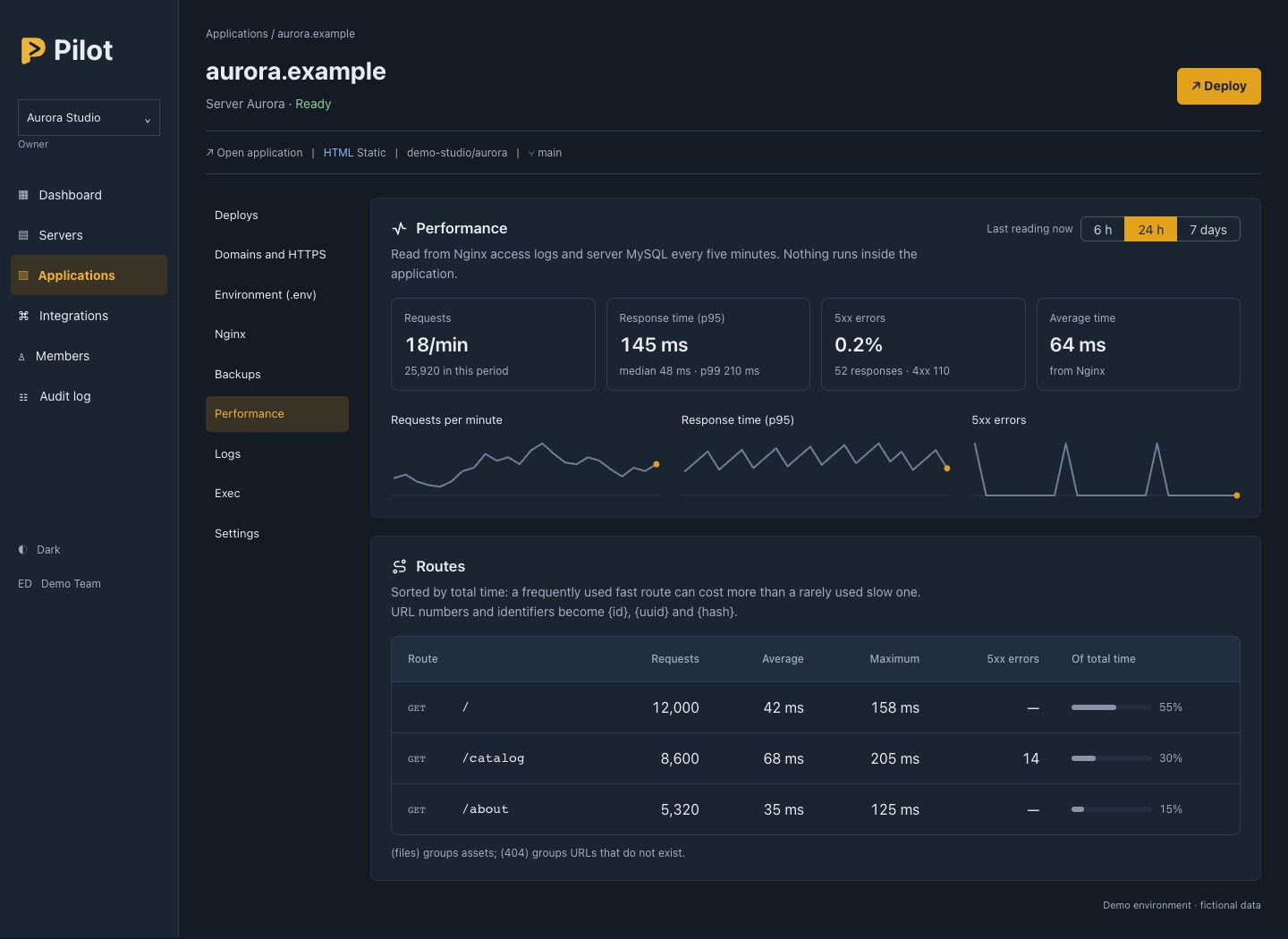Toggle the Dark theme switch

39,550
